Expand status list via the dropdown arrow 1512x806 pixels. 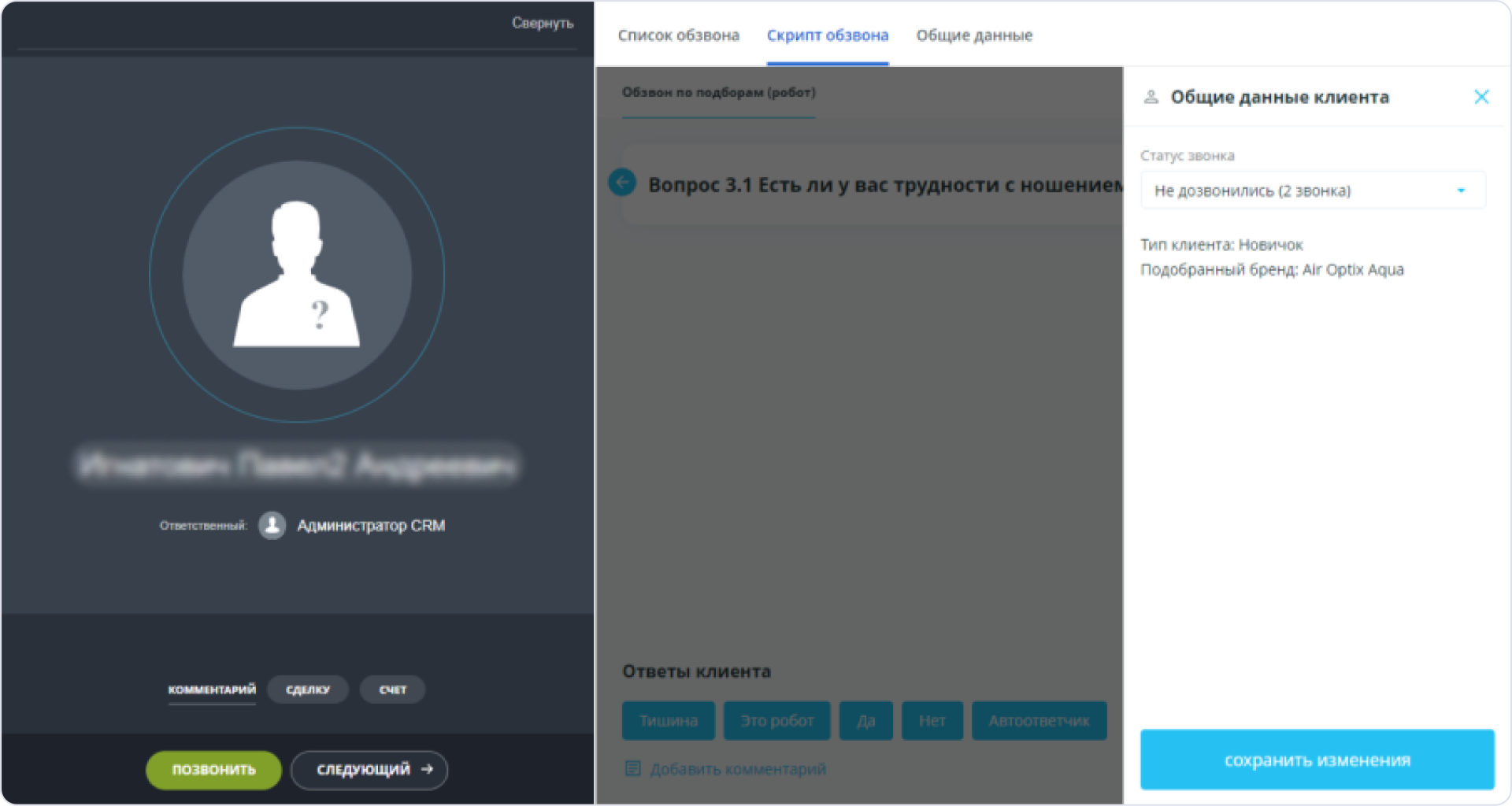1461,190
